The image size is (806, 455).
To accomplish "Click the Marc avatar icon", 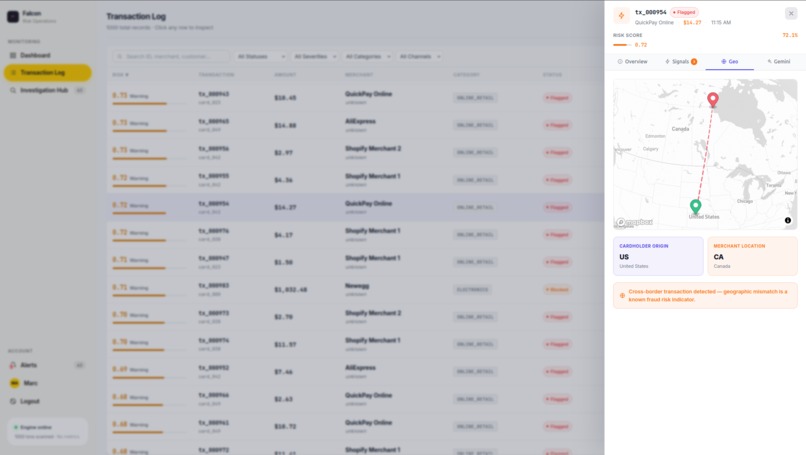I will pyautogui.click(x=14, y=383).
